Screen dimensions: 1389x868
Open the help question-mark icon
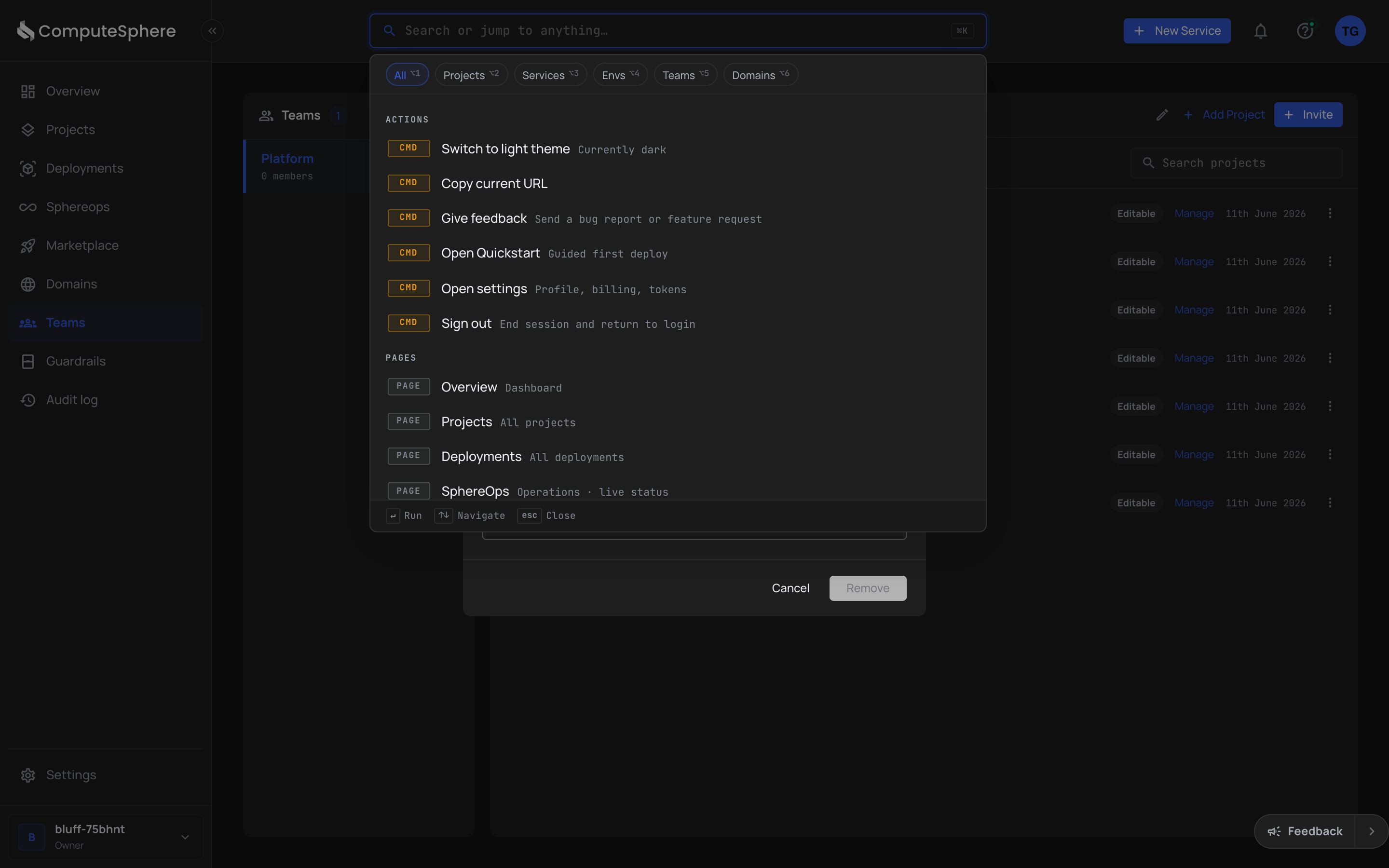coord(1305,31)
